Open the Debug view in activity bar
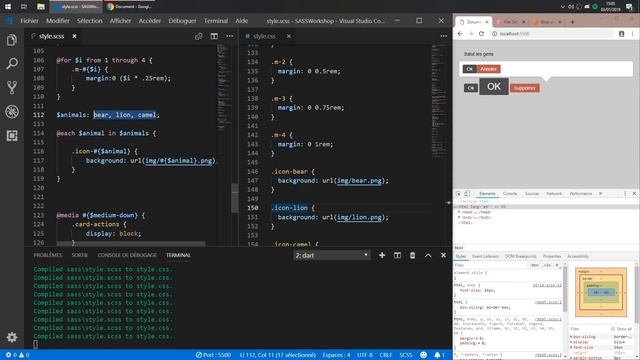The image size is (640, 360). pyautogui.click(x=12, y=111)
